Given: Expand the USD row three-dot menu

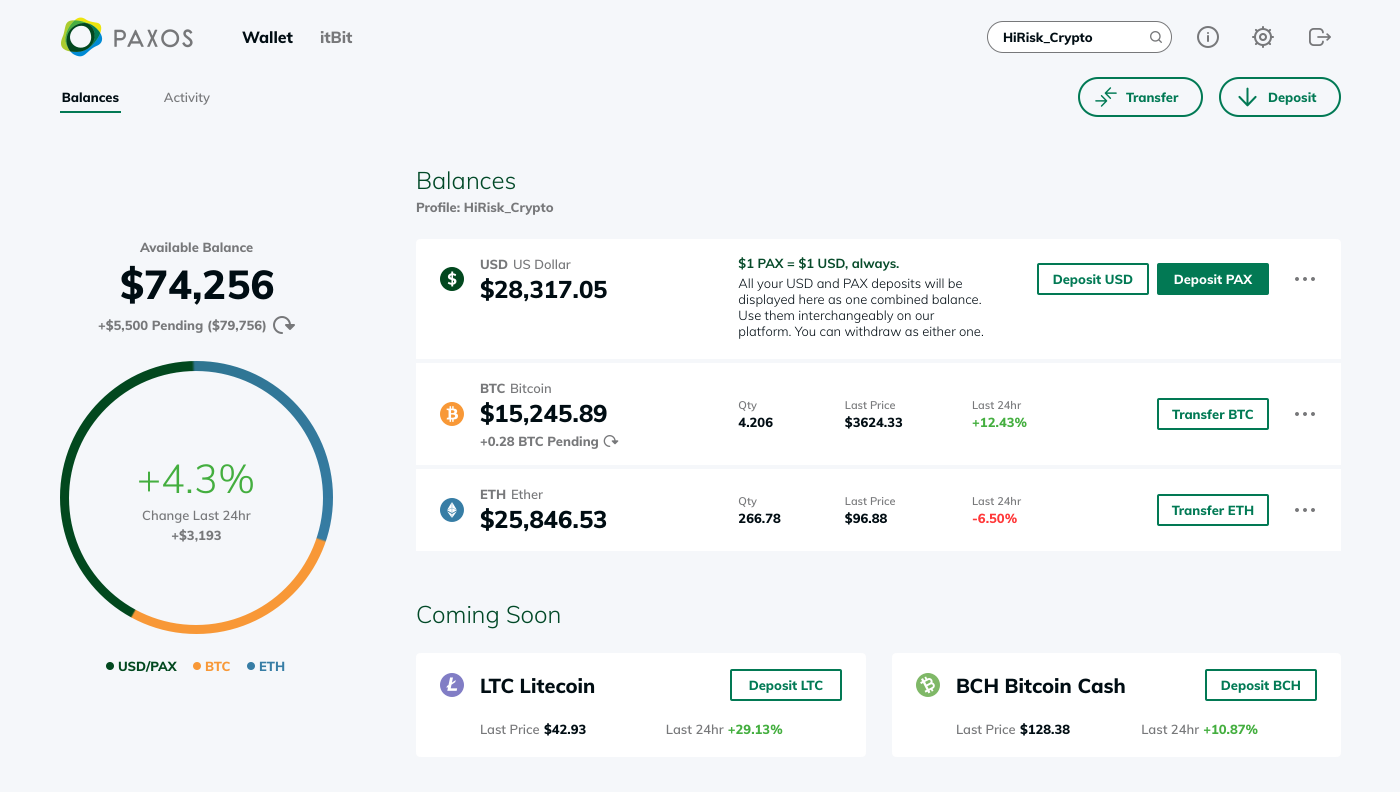Looking at the screenshot, I should [x=1305, y=279].
